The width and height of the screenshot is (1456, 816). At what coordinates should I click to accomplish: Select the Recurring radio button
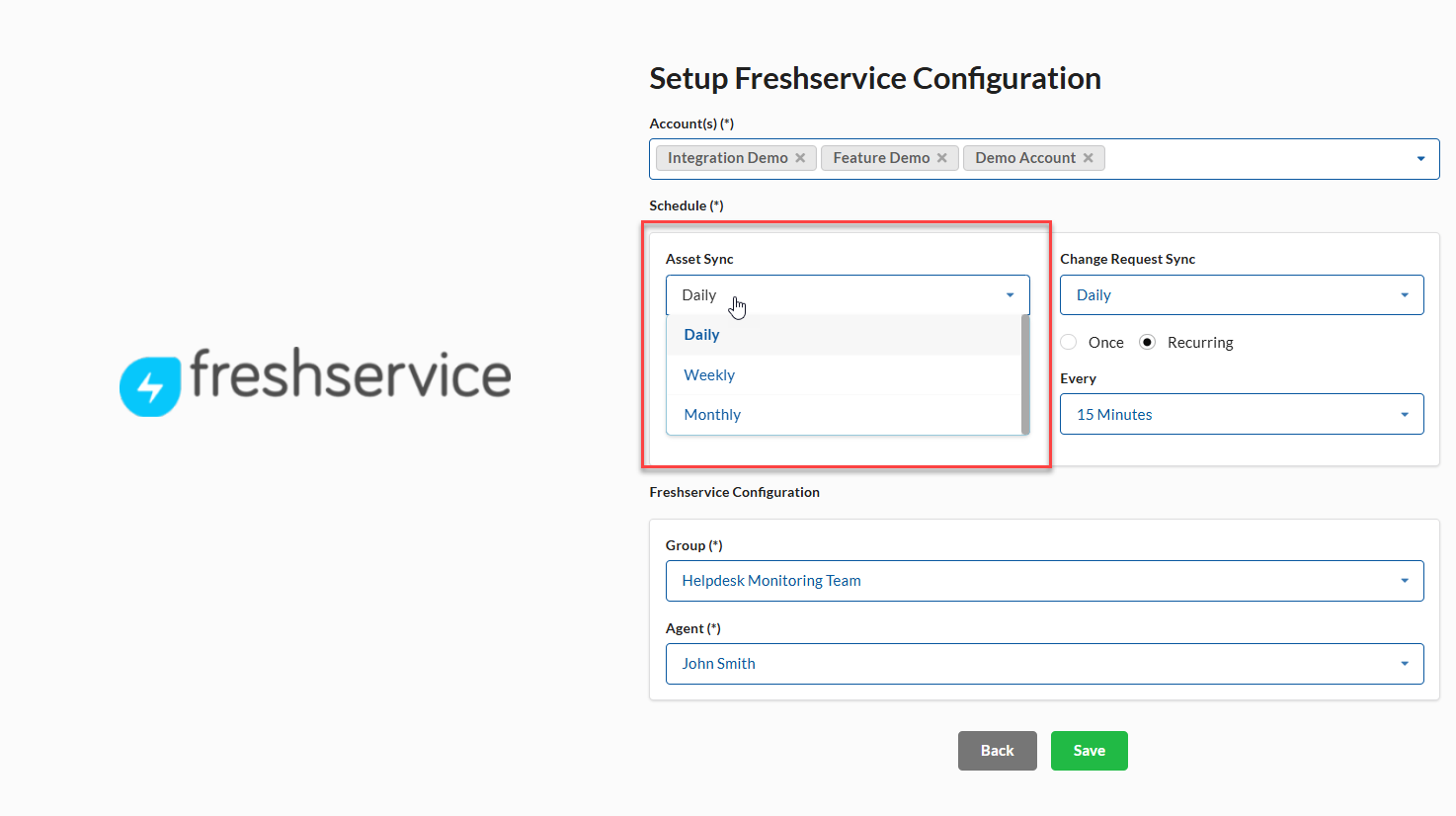[1147, 342]
